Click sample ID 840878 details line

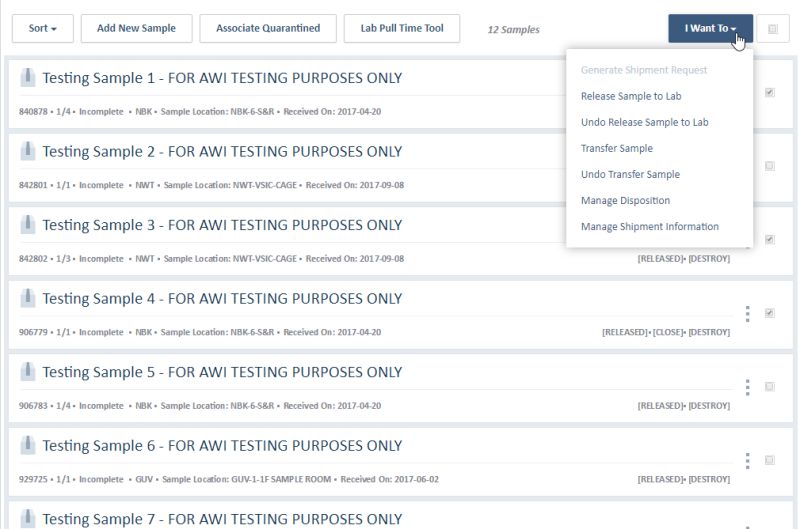pos(200,112)
